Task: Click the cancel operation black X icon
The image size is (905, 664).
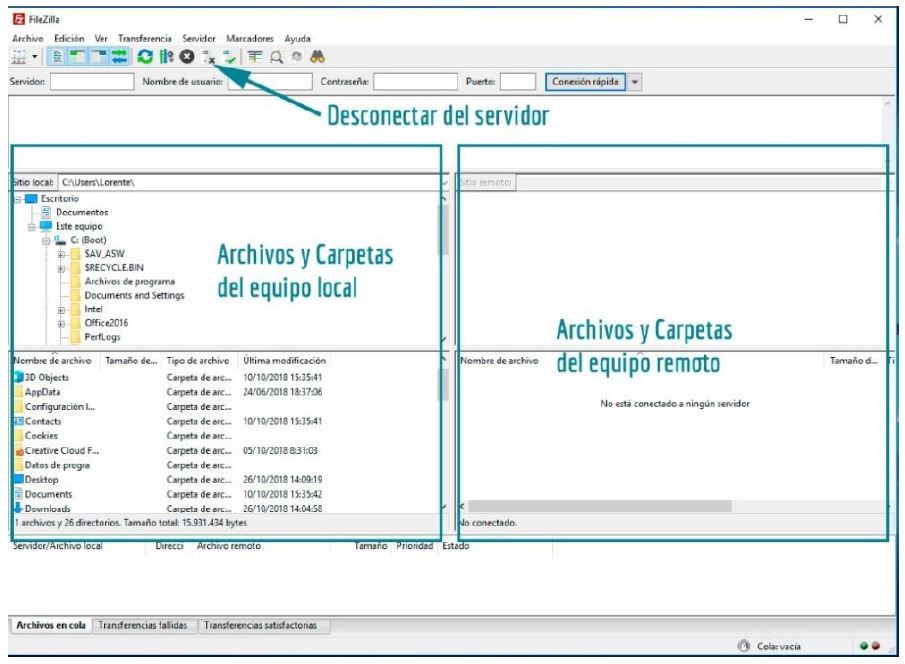Action: 186,57
